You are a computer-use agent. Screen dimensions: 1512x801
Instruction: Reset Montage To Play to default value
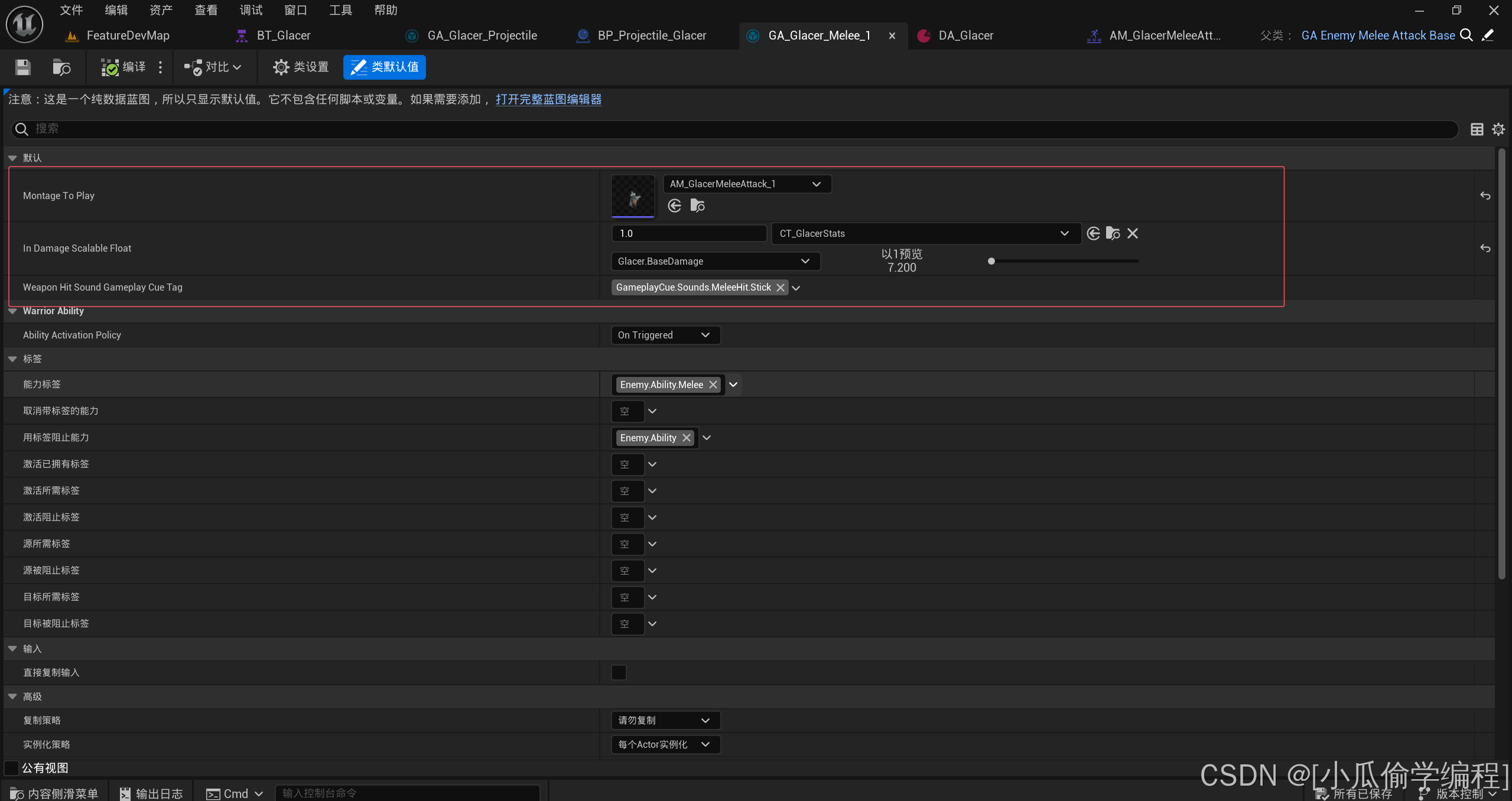pos(1485,196)
